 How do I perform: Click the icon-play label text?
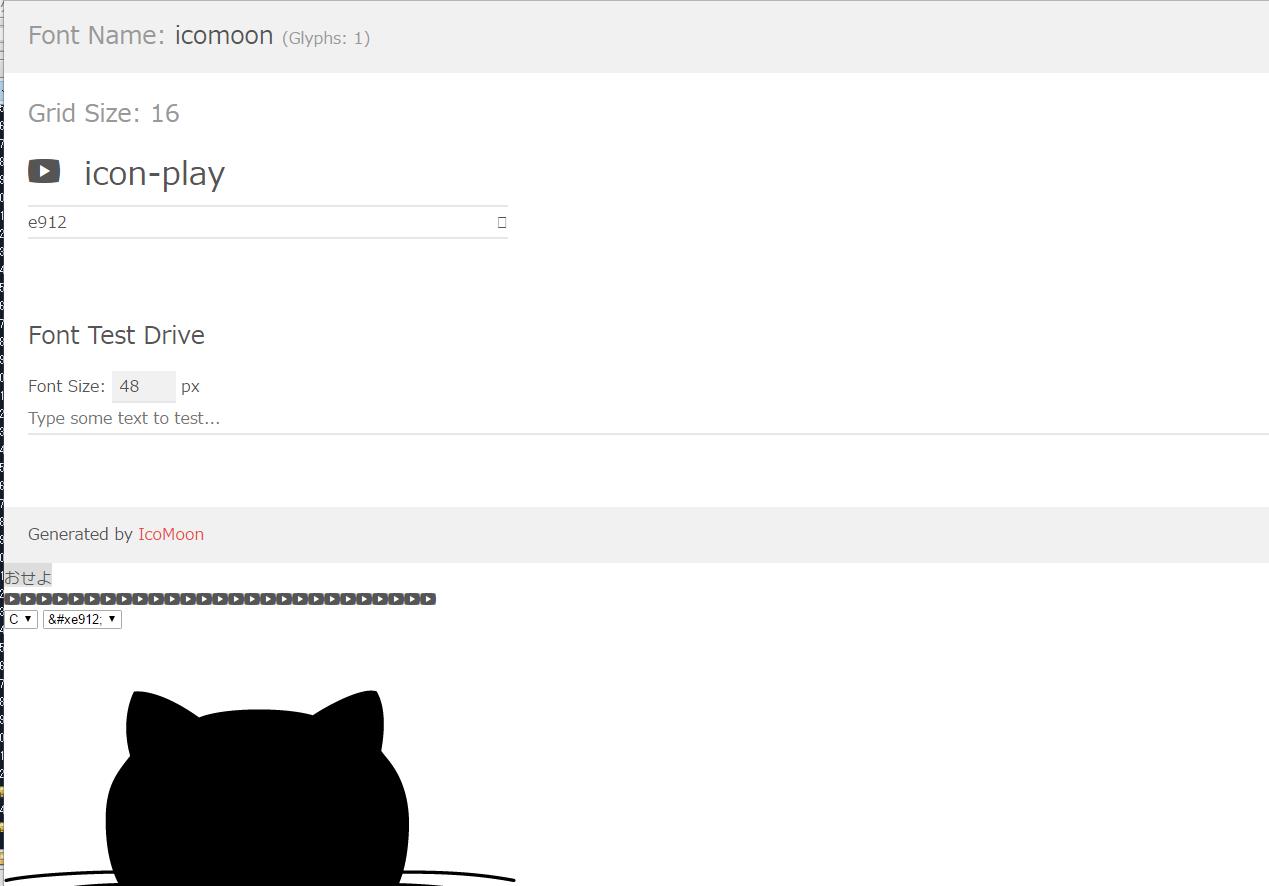[155, 173]
